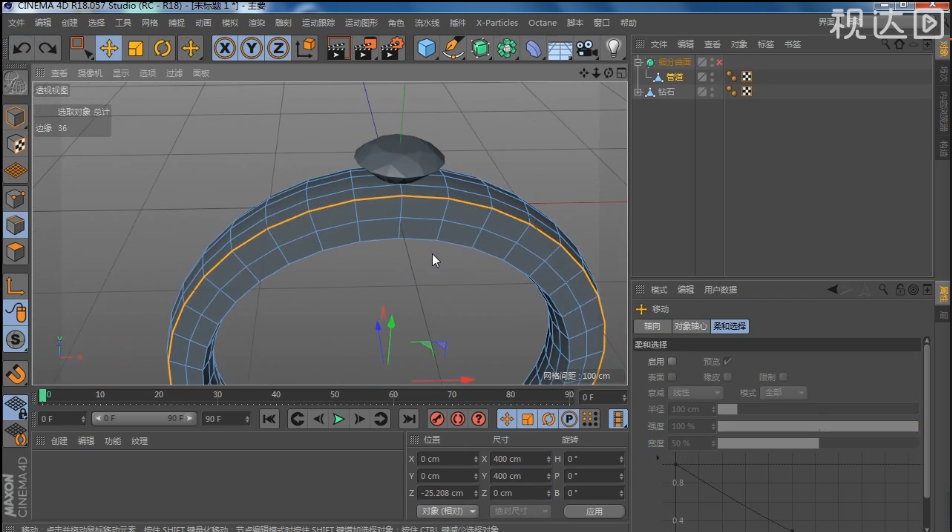Go to end of animation
The image size is (952, 532).
pos(409,418)
